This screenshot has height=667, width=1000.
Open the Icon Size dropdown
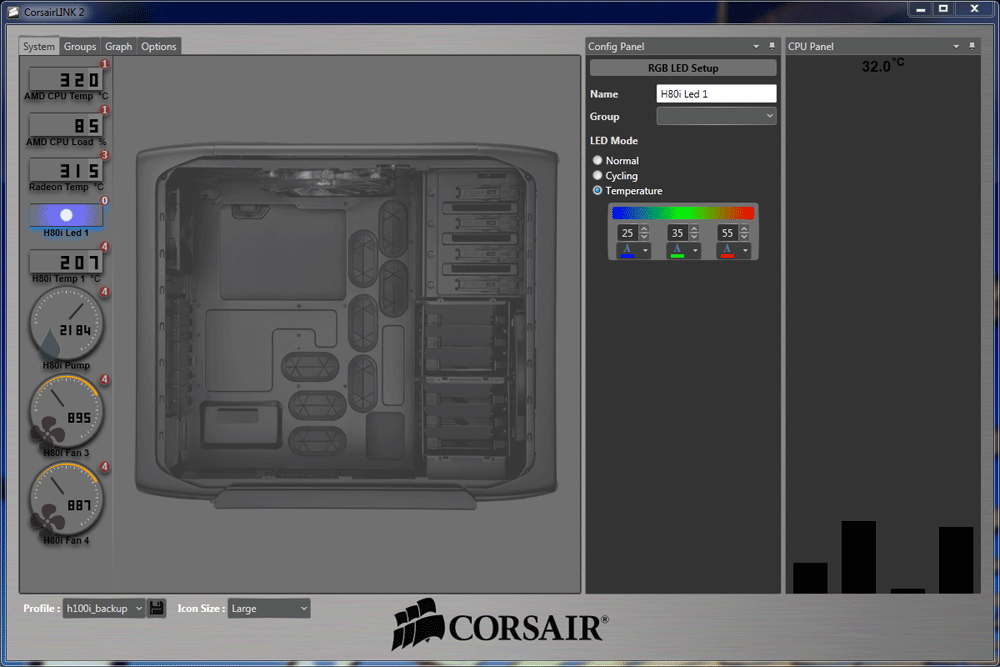pyautogui.click(x=268, y=607)
